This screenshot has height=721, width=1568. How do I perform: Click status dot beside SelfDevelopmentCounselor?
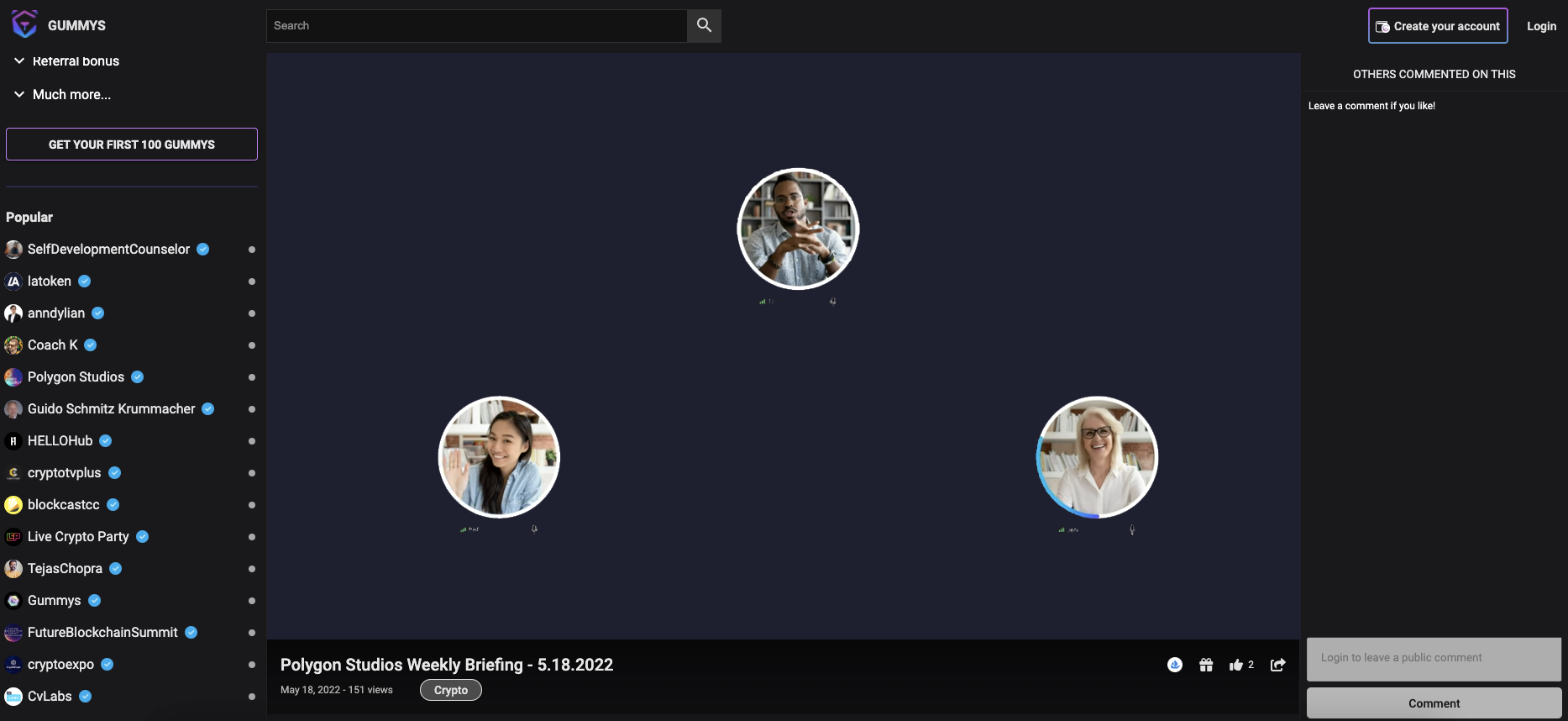coord(252,250)
